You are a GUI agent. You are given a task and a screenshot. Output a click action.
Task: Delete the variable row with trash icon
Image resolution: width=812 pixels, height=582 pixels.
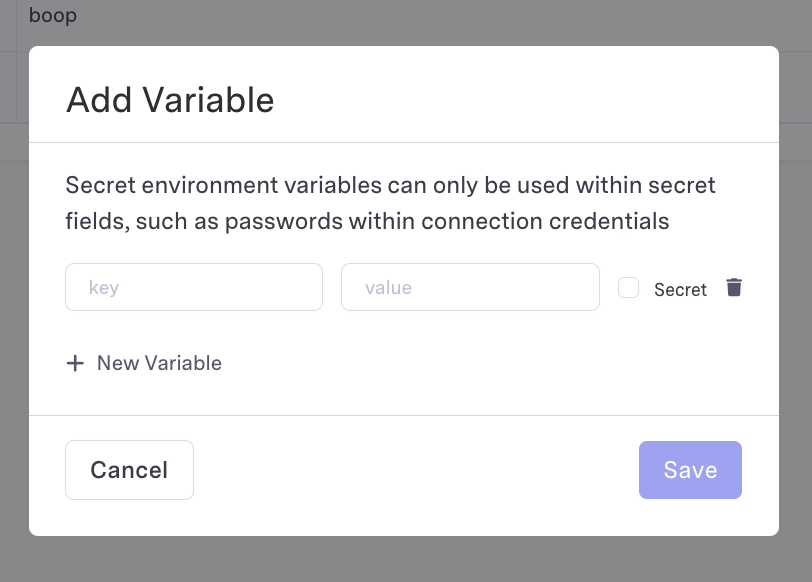coord(734,288)
